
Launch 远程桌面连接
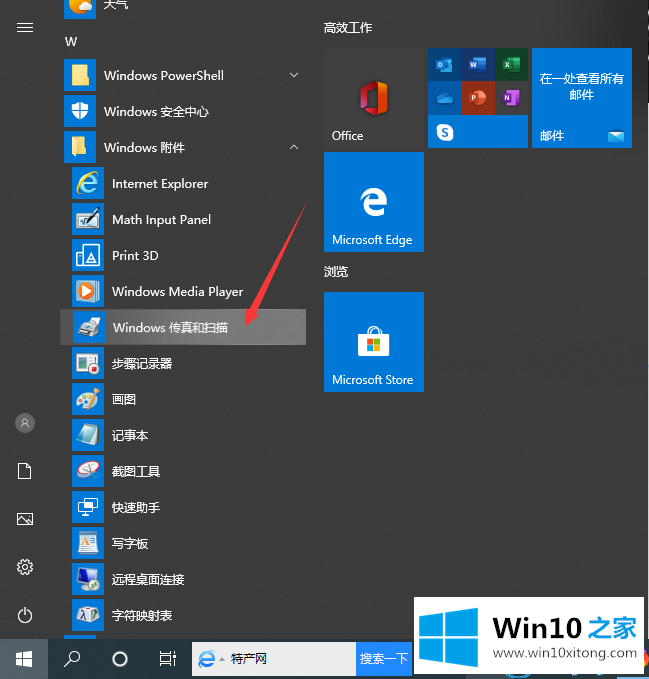[x=183, y=579]
